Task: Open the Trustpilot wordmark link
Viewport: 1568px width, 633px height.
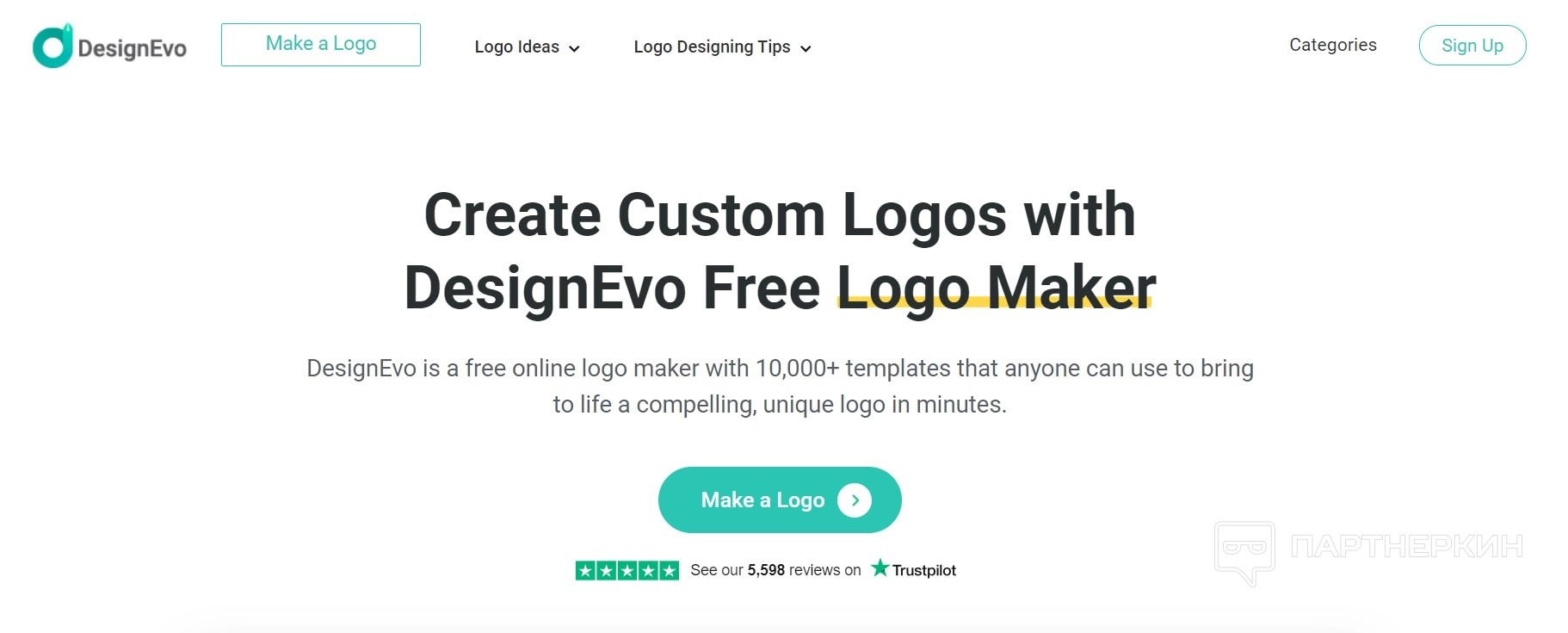Action: coord(923,570)
